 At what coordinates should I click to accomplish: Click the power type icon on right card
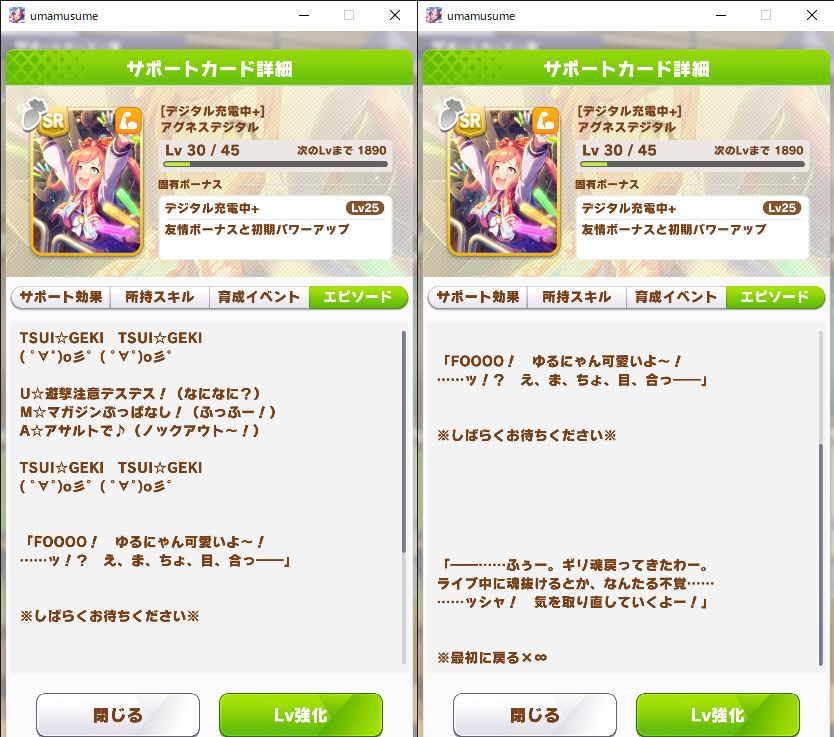[545, 120]
